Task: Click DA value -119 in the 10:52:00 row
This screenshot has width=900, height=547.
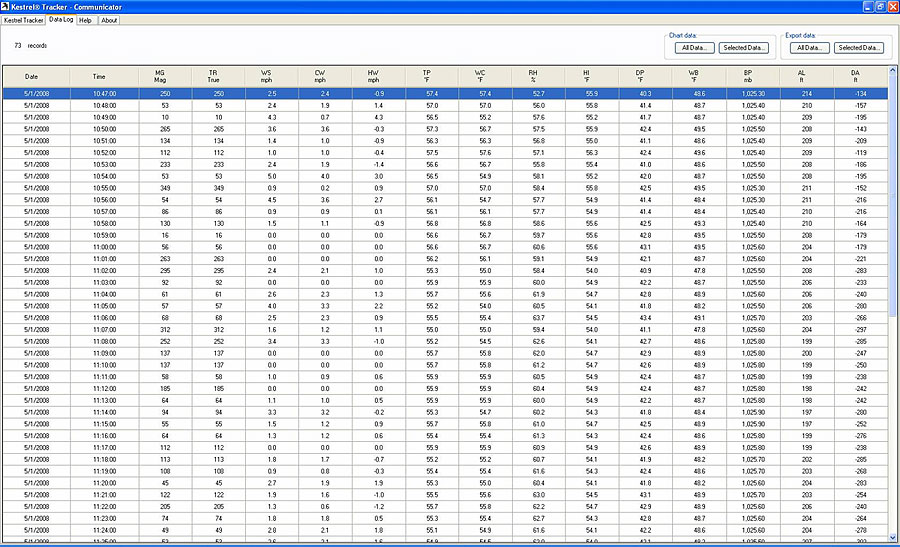Action: (860, 153)
